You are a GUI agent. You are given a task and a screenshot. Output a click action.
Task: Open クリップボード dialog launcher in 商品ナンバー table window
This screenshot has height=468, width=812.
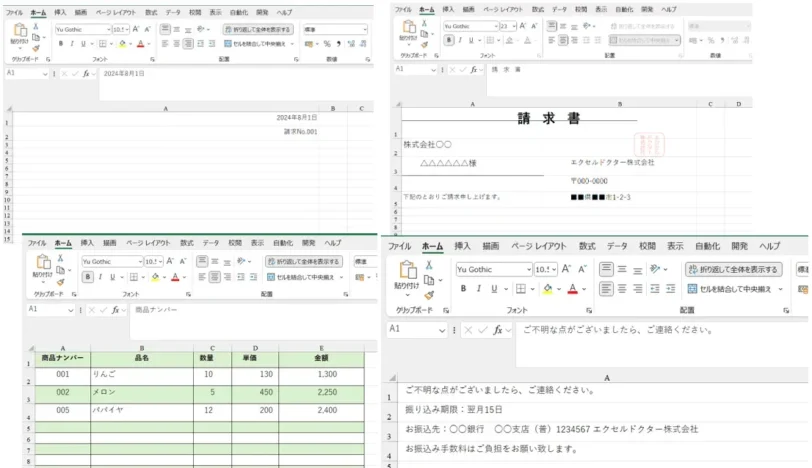pos(74,294)
